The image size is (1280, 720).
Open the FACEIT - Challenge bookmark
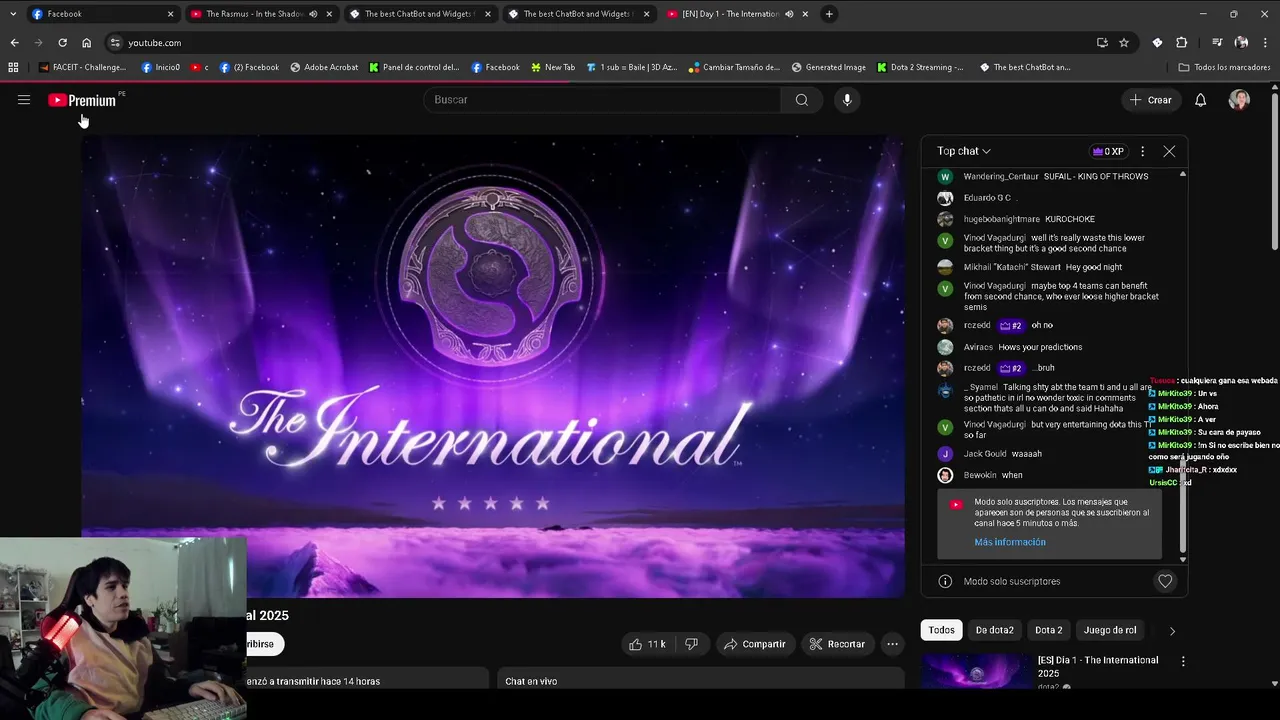[x=82, y=67]
